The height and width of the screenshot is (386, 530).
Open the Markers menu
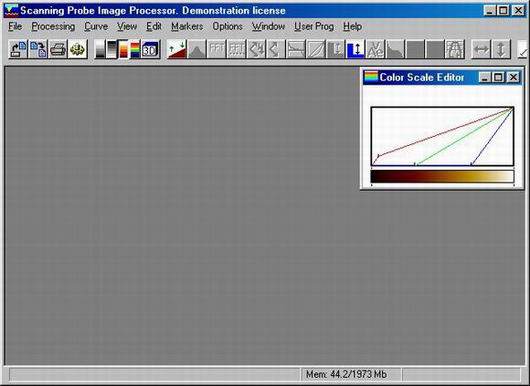pyautogui.click(x=187, y=26)
